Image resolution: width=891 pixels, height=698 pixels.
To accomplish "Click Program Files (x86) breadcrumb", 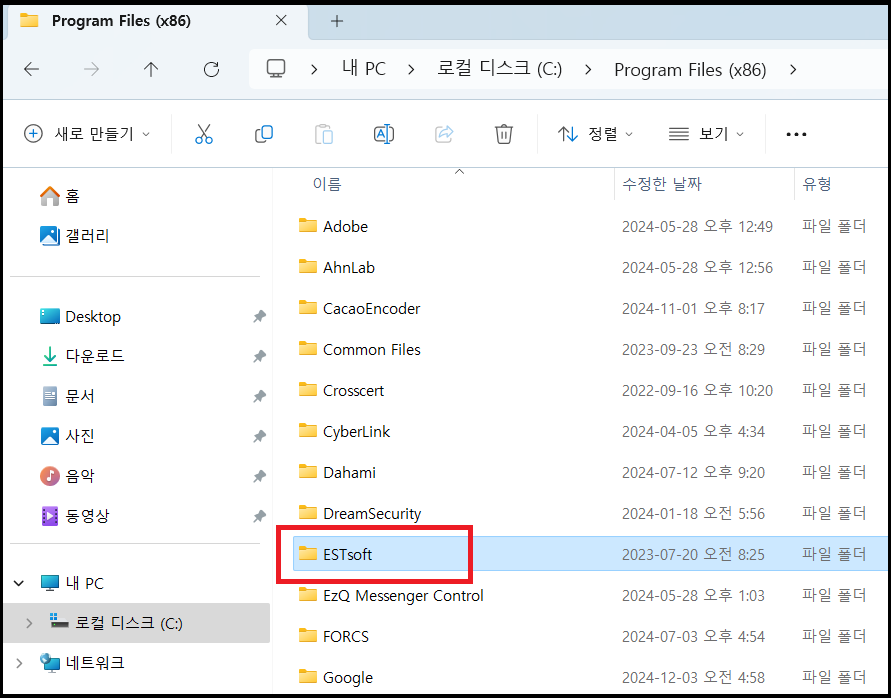I will pyautogui.click(x=690, y=69).
